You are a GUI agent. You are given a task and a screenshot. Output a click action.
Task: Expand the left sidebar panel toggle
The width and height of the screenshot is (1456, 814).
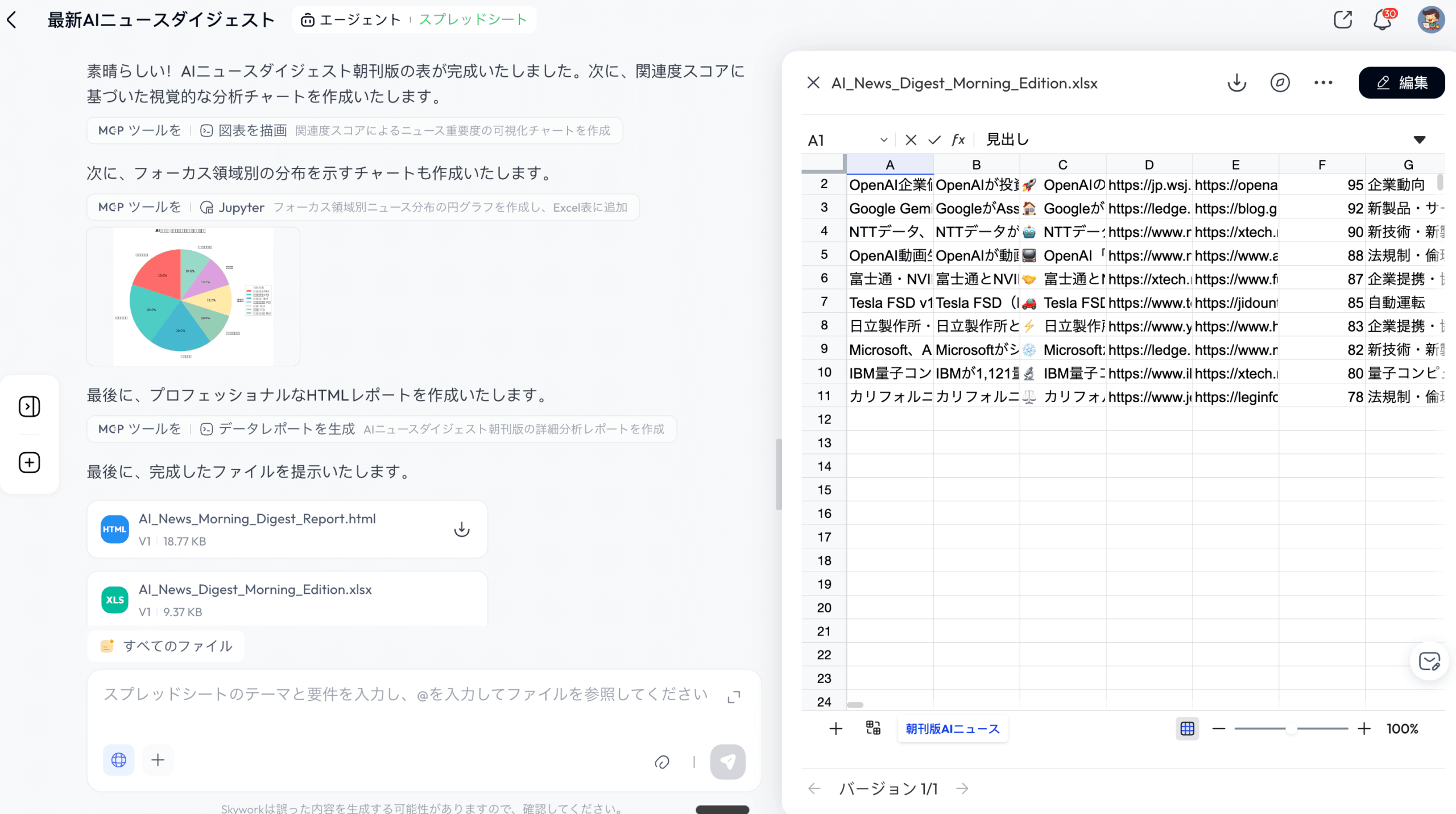point(29,406)
